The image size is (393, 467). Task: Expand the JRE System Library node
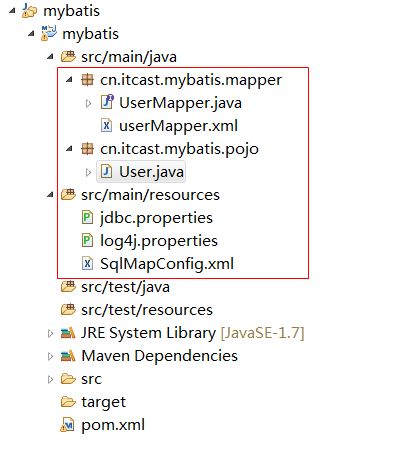click(x=50, y=333)
